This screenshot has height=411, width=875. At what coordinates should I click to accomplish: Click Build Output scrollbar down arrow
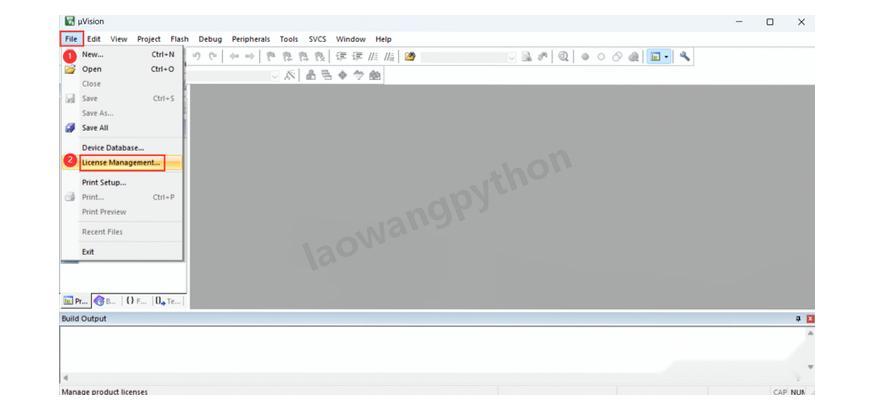click(x=810, y=367)
